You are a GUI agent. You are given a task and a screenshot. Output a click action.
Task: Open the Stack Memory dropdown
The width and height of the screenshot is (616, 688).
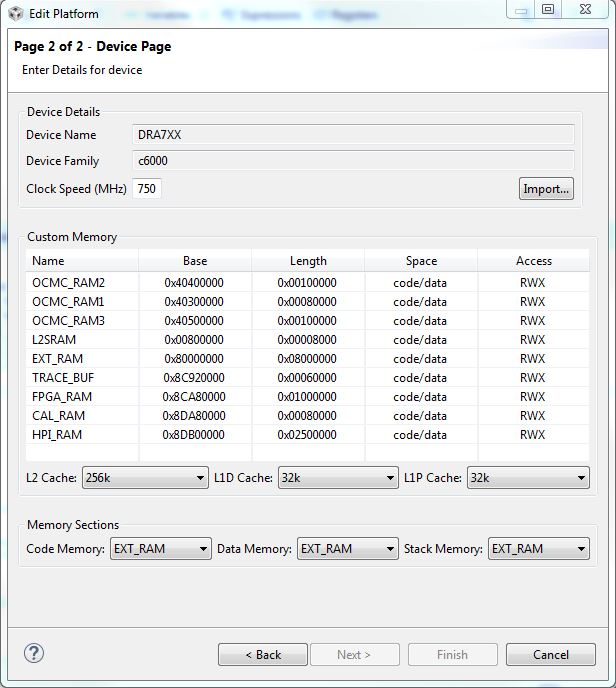point(539,548)
